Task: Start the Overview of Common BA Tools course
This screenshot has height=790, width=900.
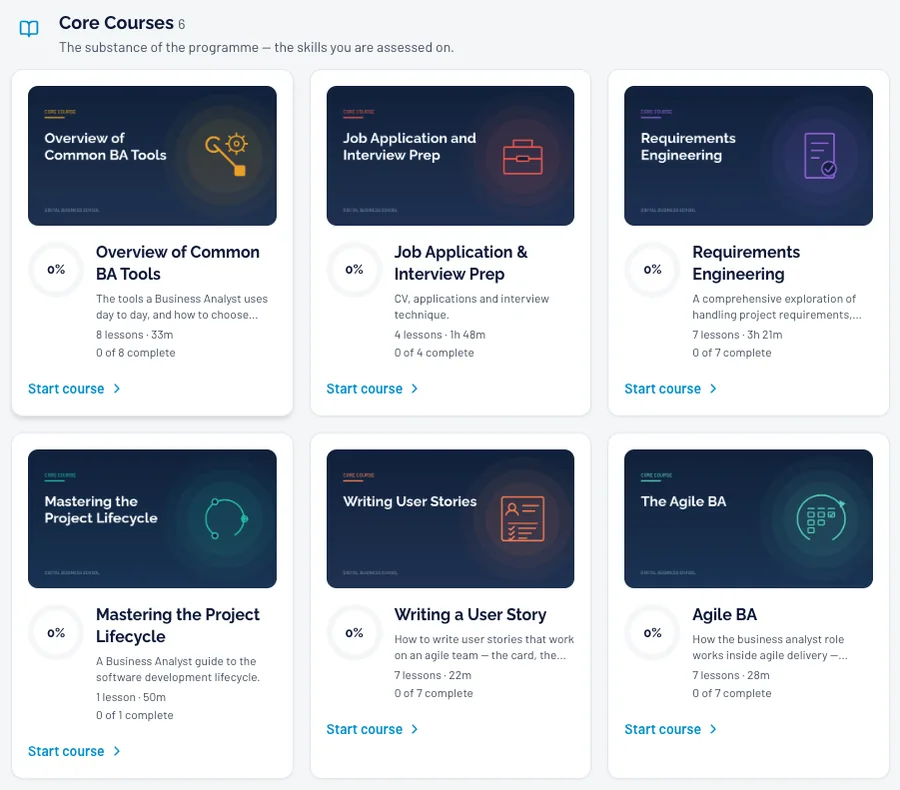Action: 75,389
